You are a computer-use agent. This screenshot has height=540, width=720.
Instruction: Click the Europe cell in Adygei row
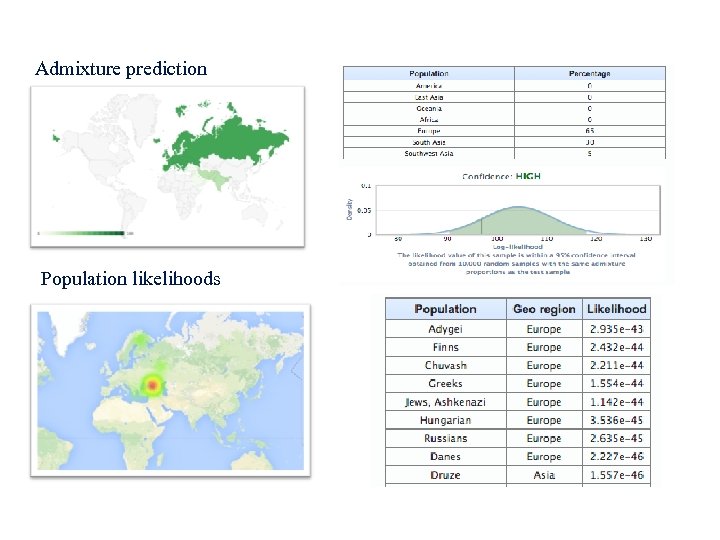[x=544, y=329]
